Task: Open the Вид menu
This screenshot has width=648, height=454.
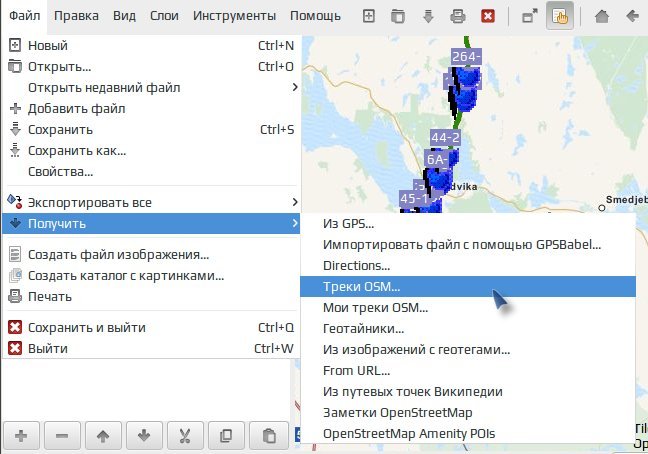Action: pyautogui.click(x=124, y=16)
